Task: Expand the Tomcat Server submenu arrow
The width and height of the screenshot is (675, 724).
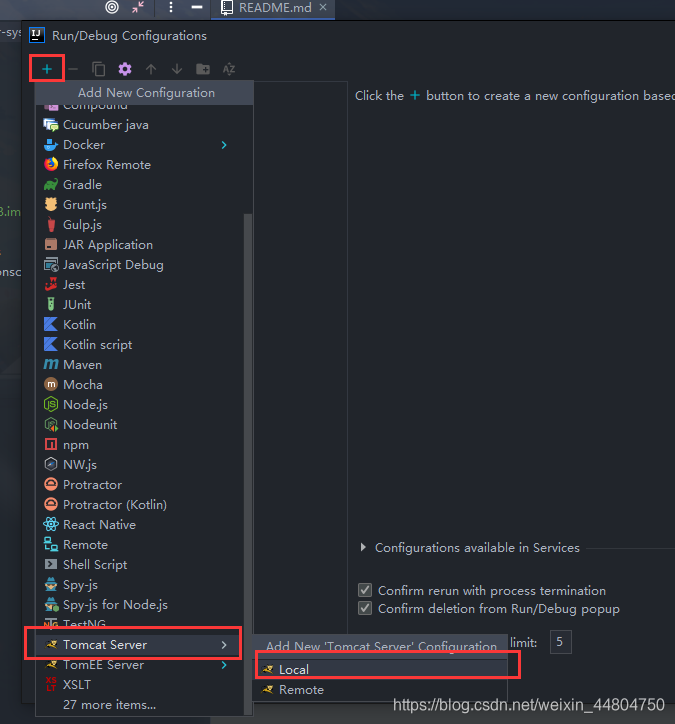Action: [x=224, y=645]
